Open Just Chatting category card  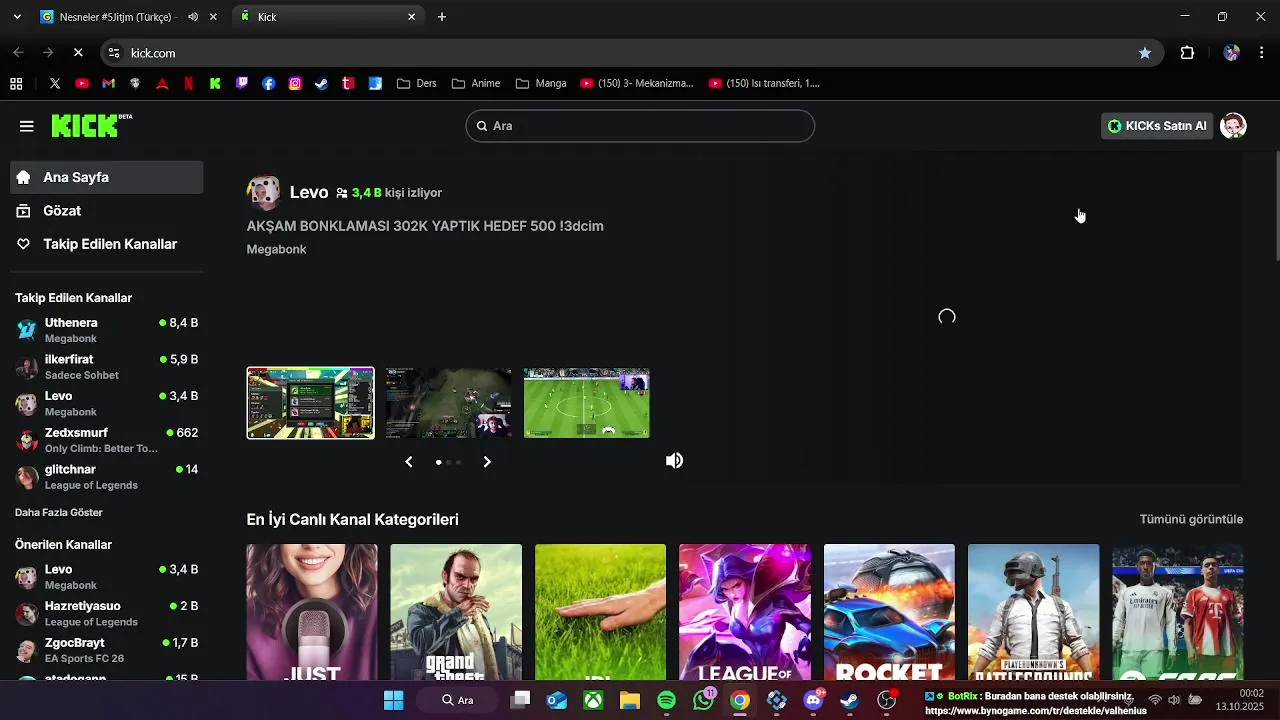pyautogui.click(x=312, y=612)
